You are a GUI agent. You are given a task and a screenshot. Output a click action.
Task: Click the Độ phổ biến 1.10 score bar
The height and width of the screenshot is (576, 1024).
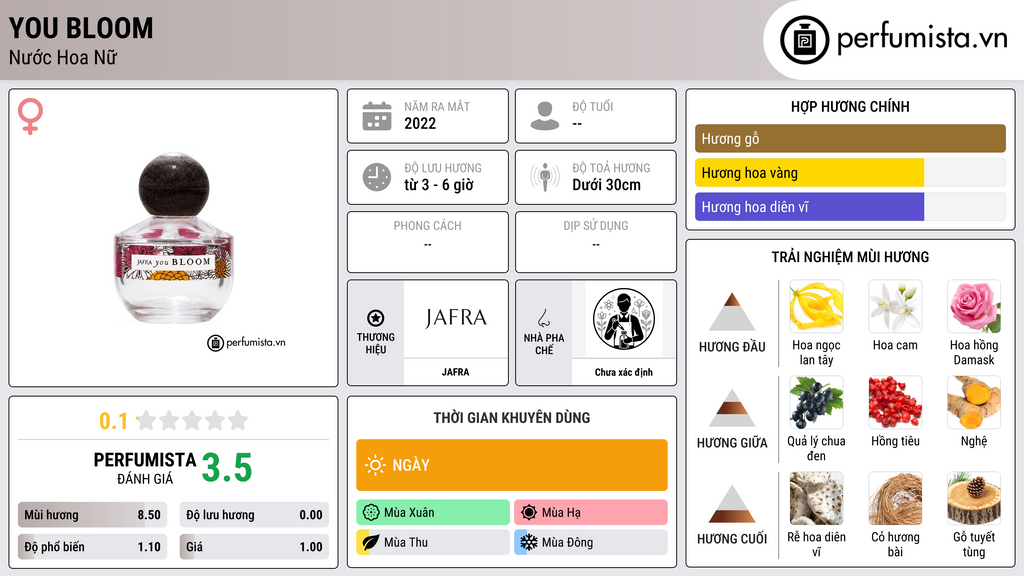coord(92,547)
